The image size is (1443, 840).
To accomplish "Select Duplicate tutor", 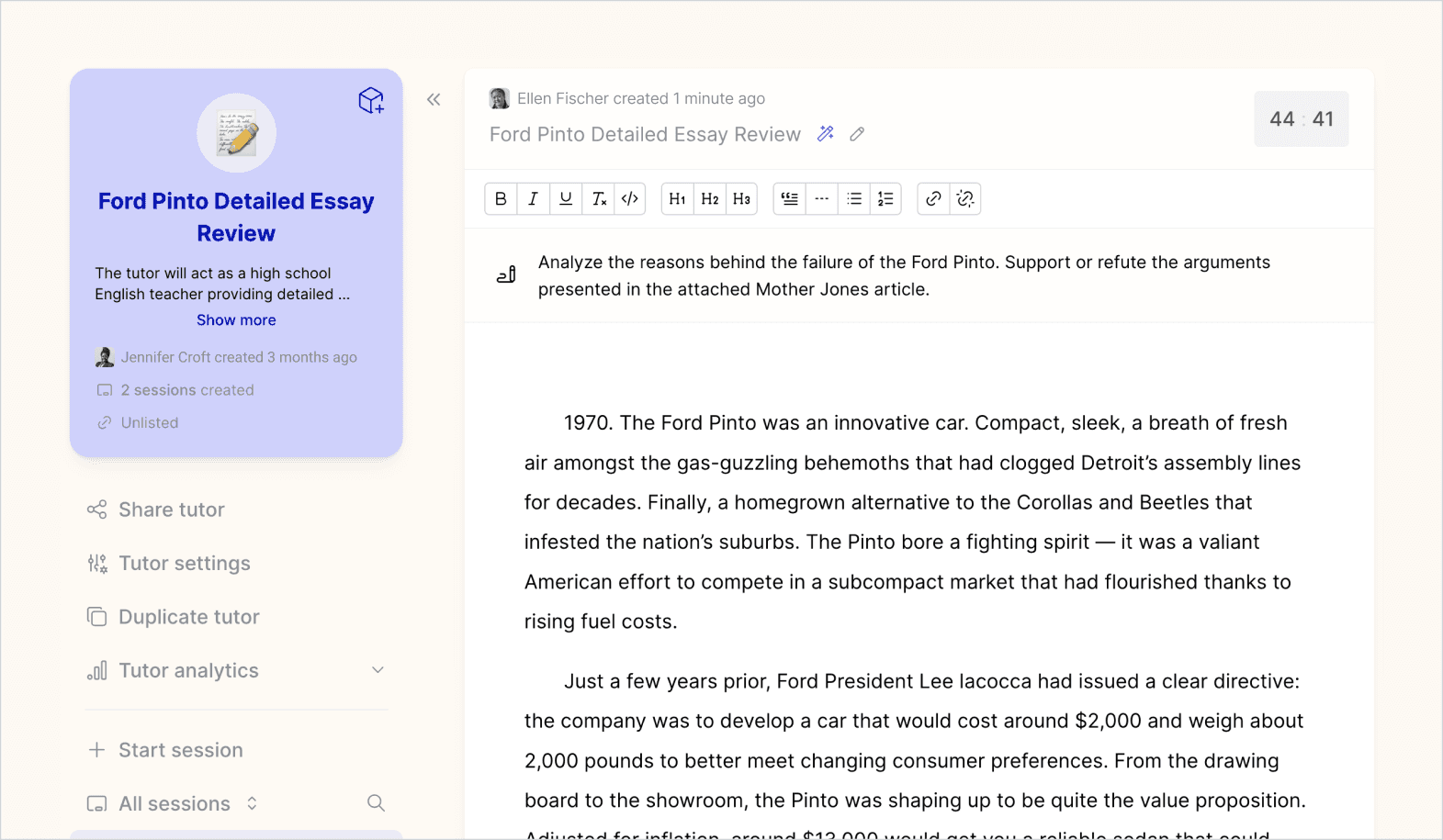I will click(174, 617).
